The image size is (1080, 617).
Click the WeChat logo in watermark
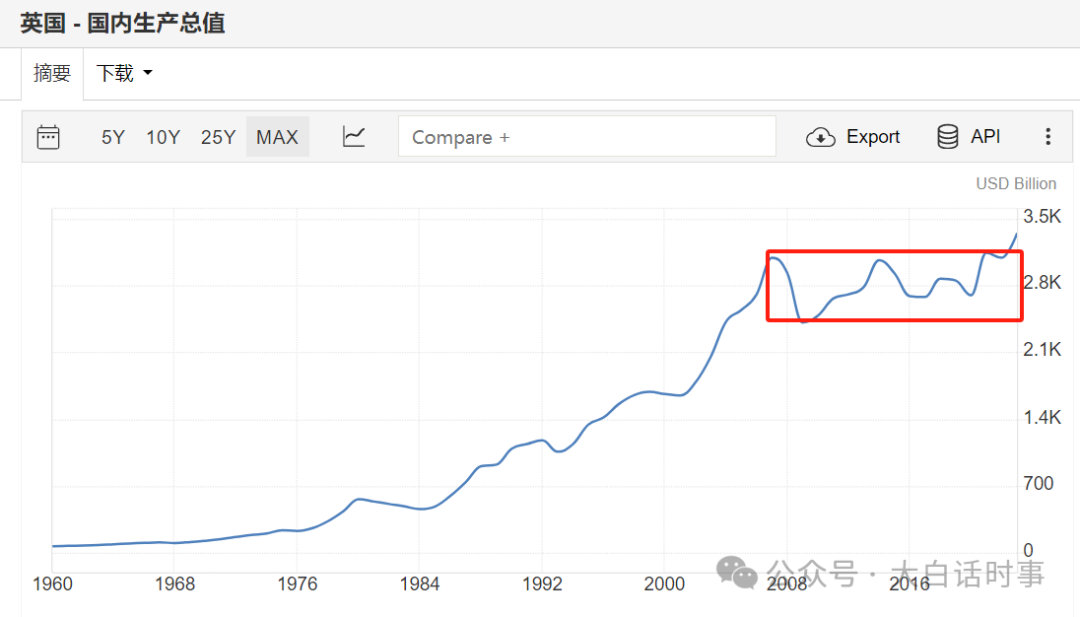click(740, 573)
